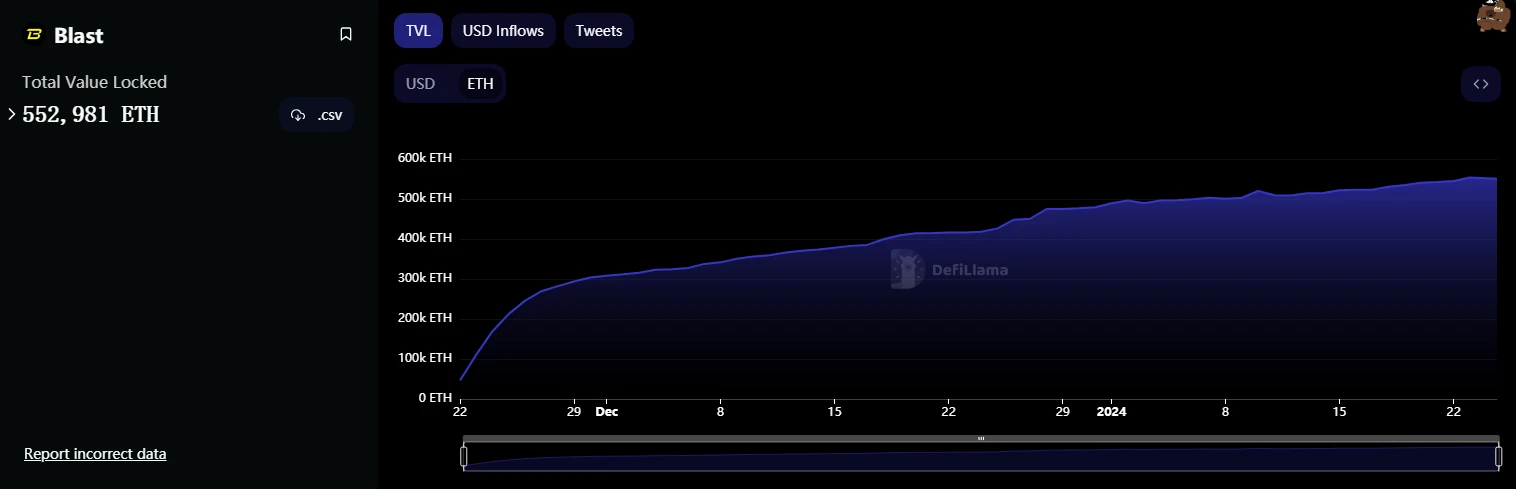The image size is (1516, 489).
Task: Click the Dec label on x-axis
Action: [x=607, y=411]
